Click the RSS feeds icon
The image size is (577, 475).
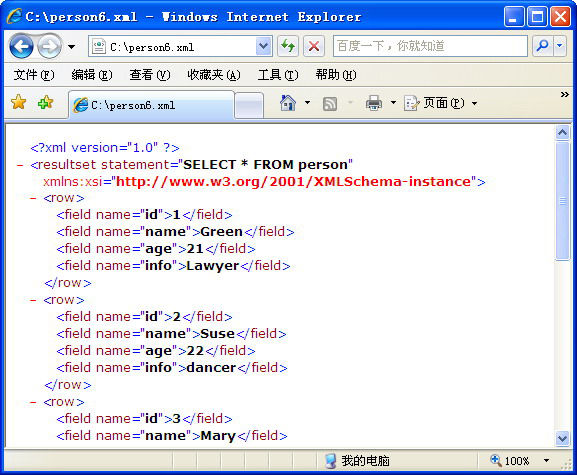[x=330, y=104]
